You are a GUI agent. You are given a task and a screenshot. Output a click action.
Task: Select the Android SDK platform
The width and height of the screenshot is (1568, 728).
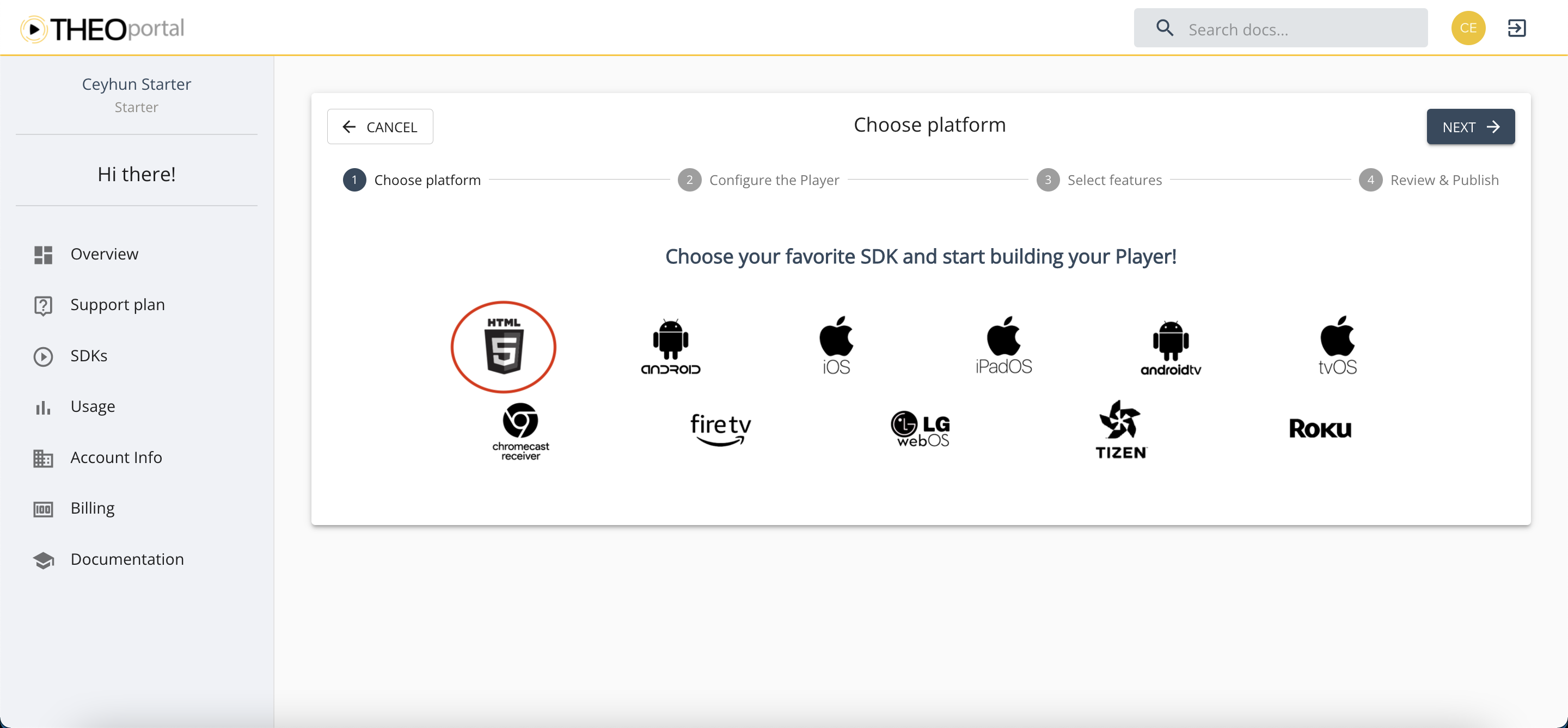669,345
